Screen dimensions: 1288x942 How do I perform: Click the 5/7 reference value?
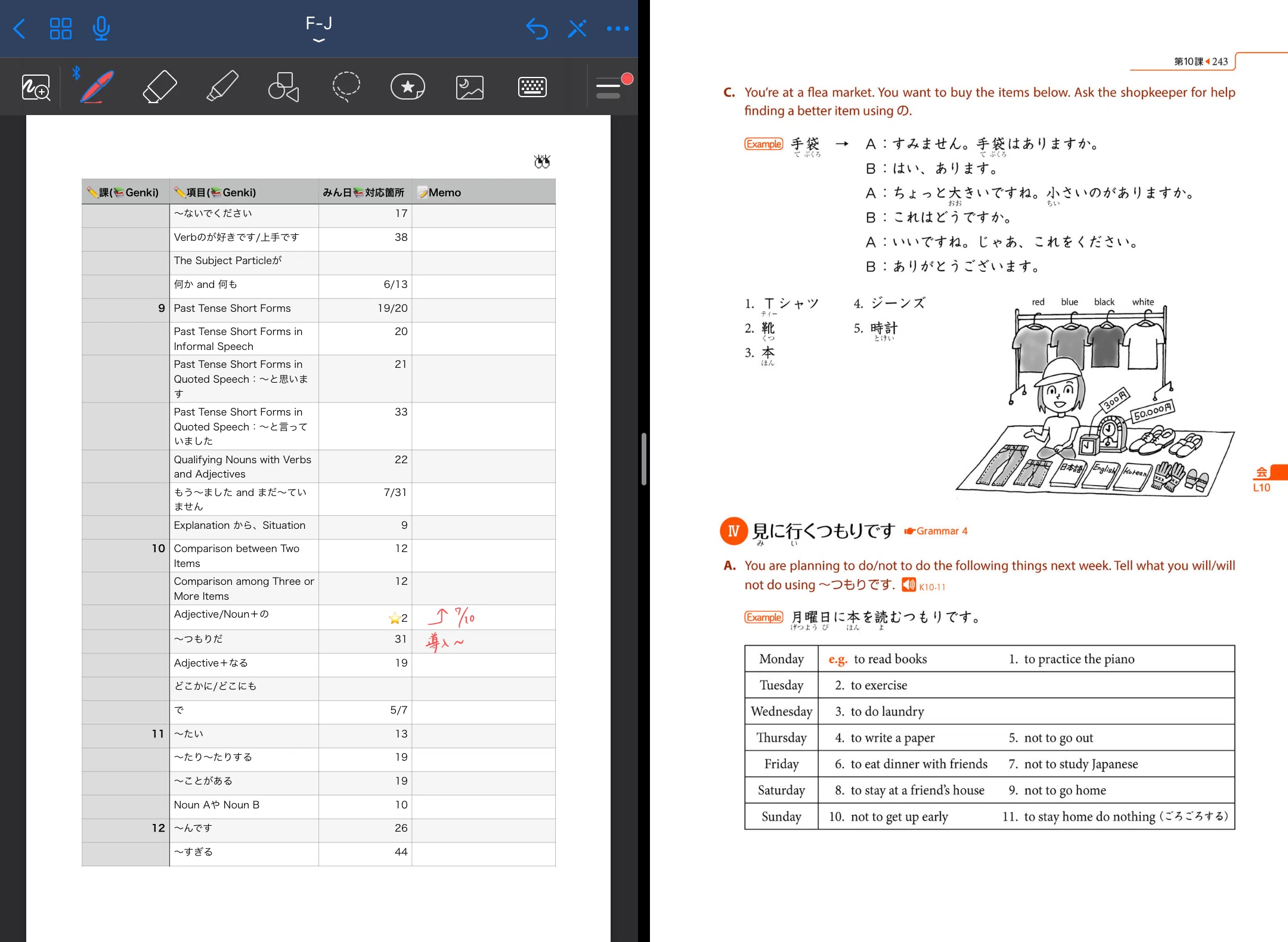click(399, 710)
